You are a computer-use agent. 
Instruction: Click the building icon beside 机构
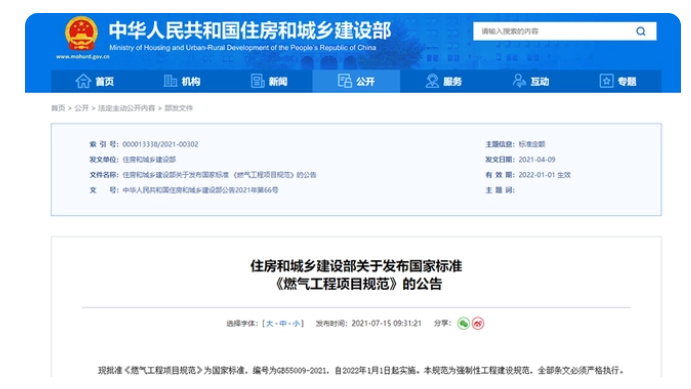170,81
